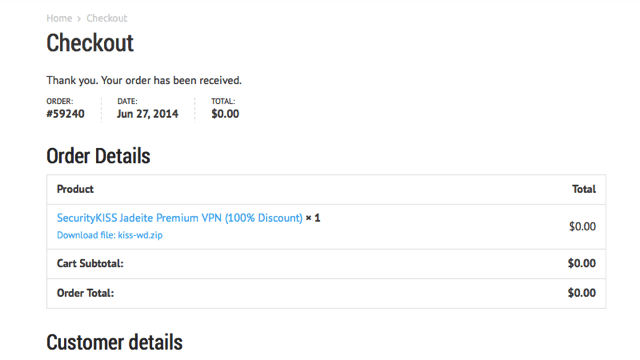
Task: Download file kiss-wd.zip link
Action: 110,235
